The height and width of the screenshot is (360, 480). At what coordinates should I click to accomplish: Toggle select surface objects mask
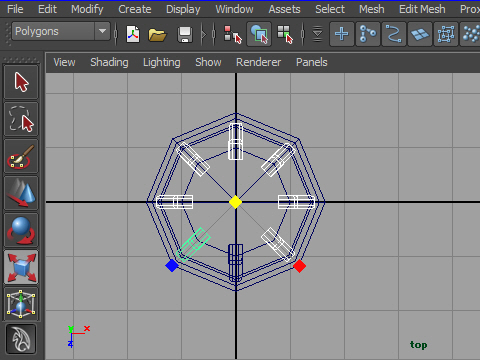tap(420, 34)
